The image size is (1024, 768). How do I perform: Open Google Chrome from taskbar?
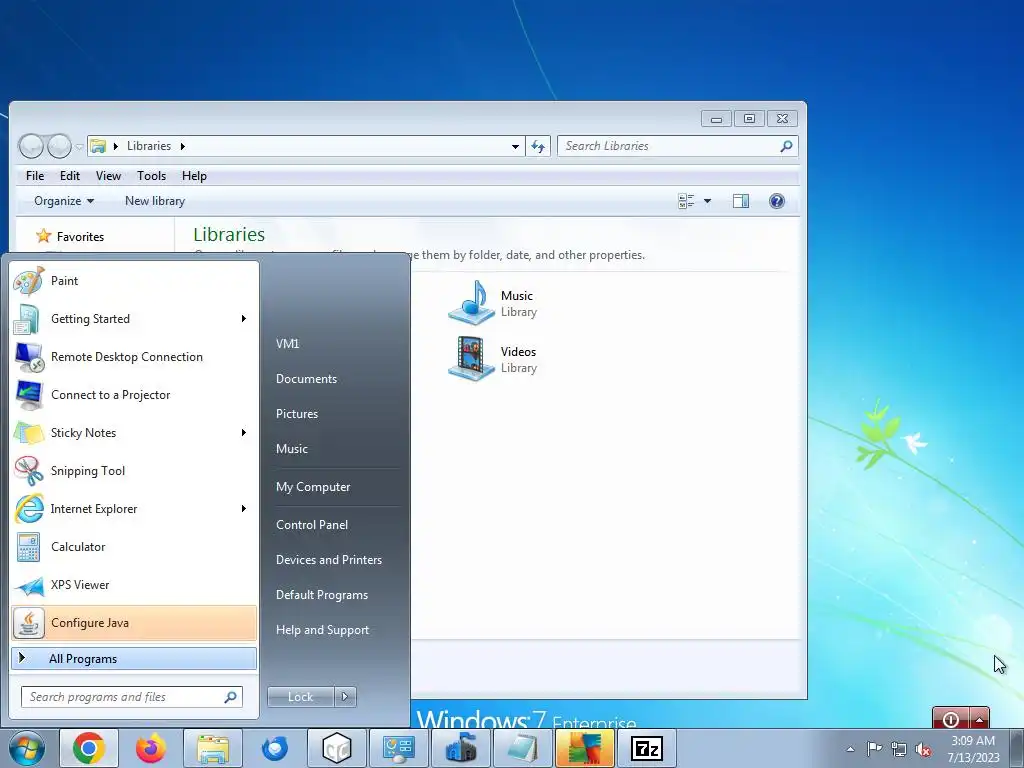click(89, 748)
